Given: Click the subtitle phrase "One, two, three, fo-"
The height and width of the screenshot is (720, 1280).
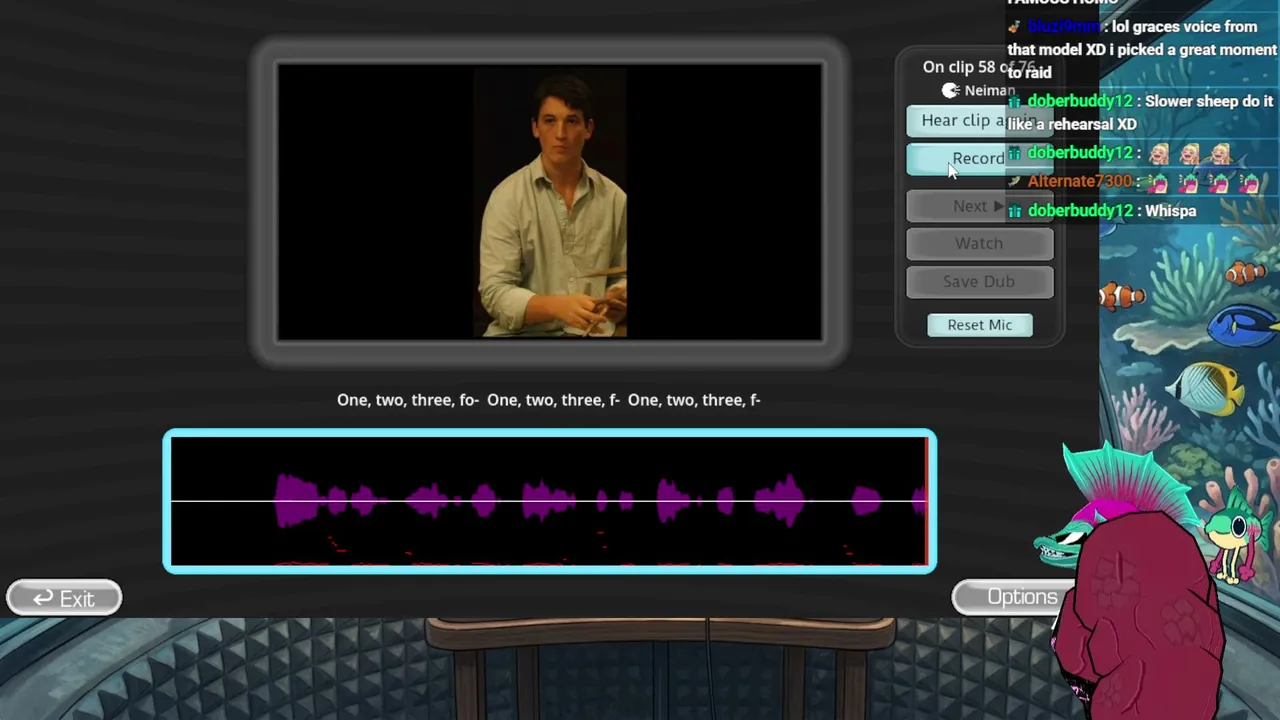Looking at the screenshot, I should click(x=408, y=400).
